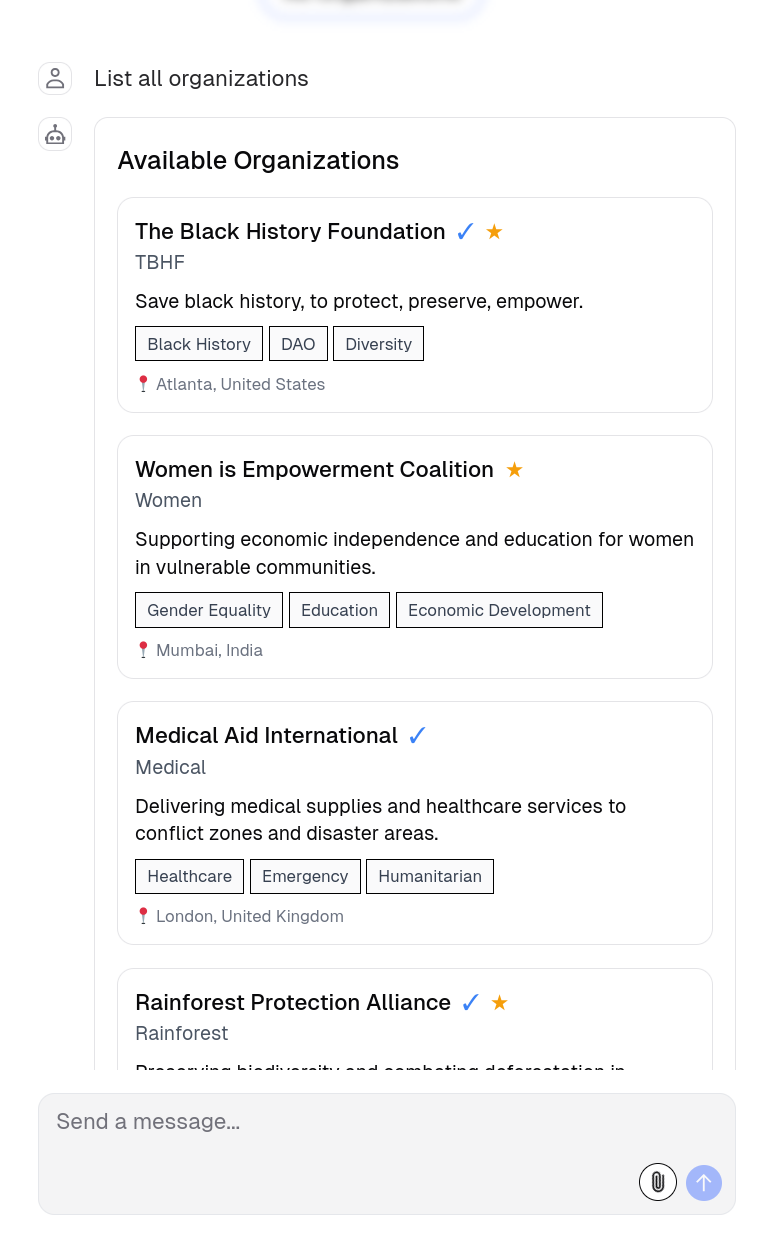Click the user avatar icon
This screenshot has width=762, height=1248.
click(55, 79)
